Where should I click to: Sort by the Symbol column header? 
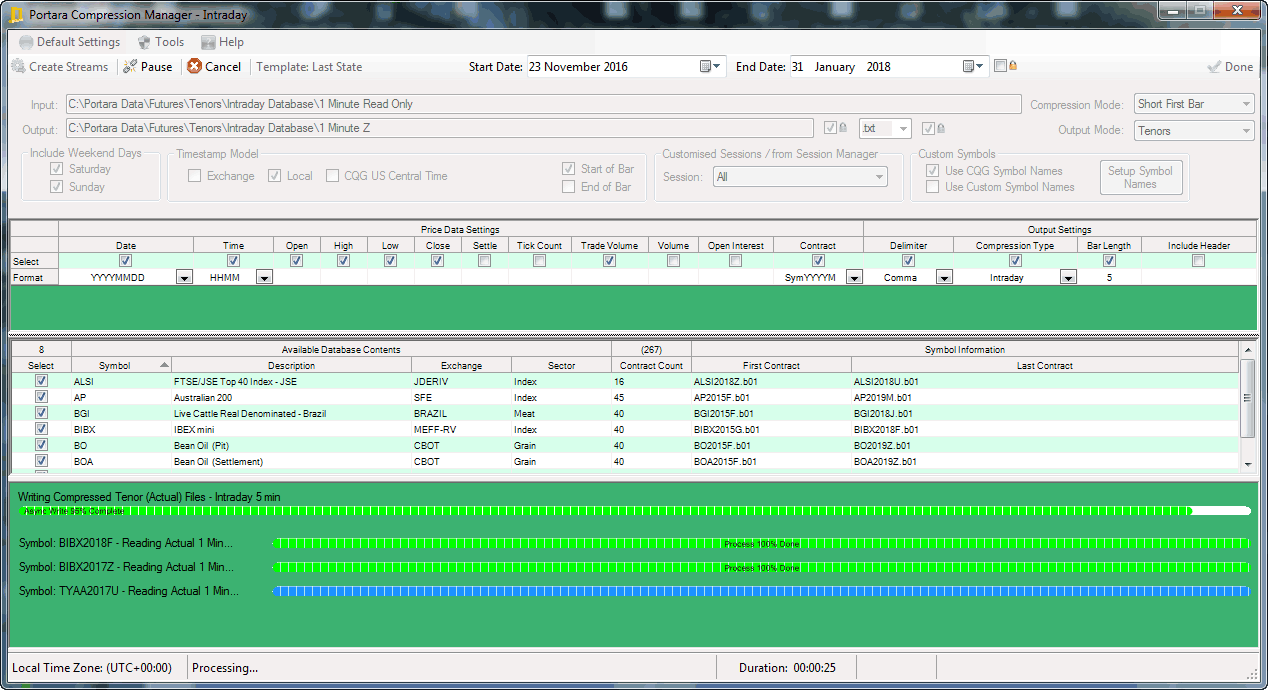[x=121, y=366]
